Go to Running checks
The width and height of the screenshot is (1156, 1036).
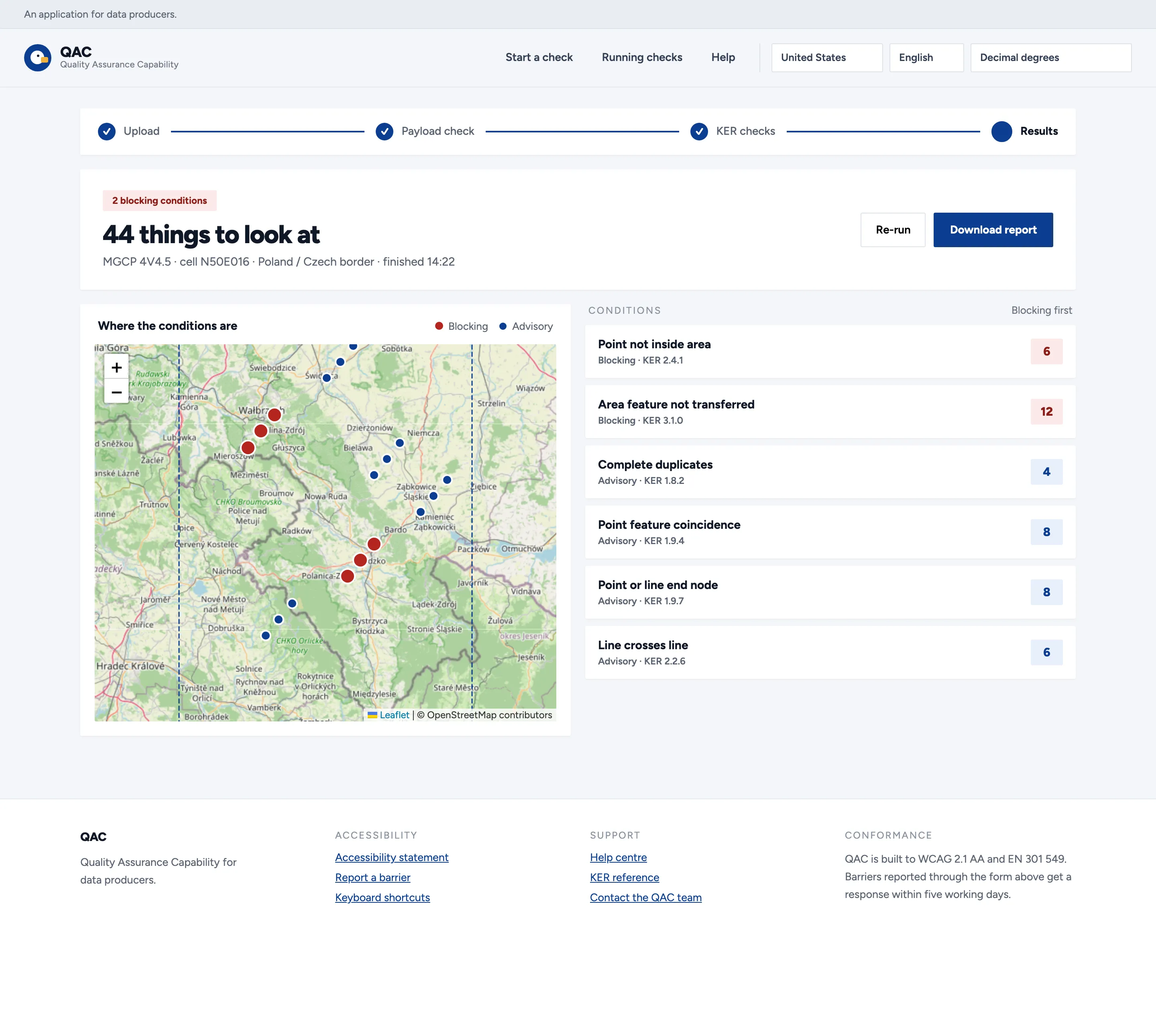tap(642, 57)
